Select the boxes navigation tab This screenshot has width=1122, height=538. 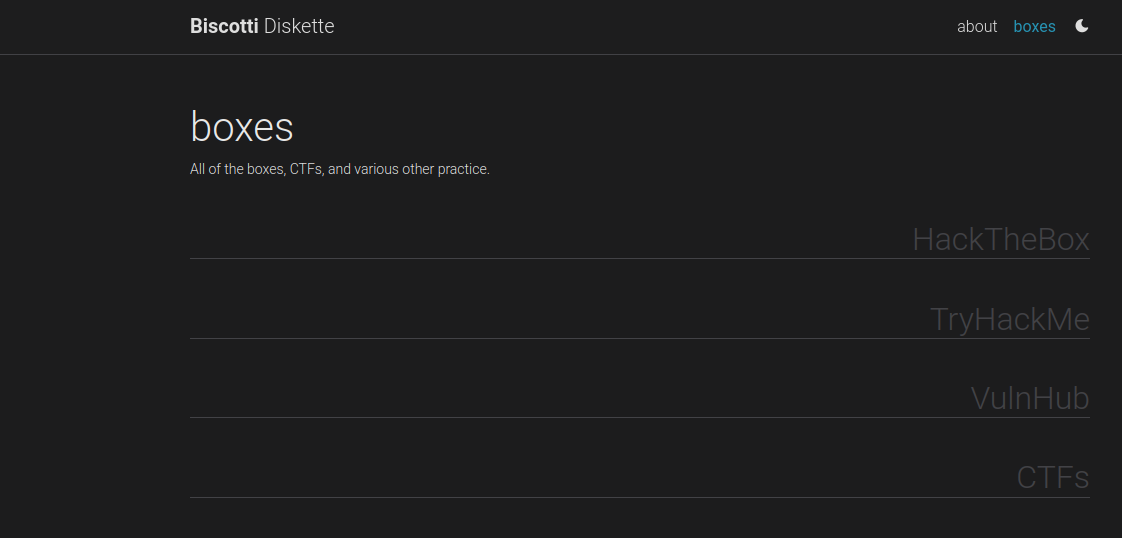(1034, 27)
